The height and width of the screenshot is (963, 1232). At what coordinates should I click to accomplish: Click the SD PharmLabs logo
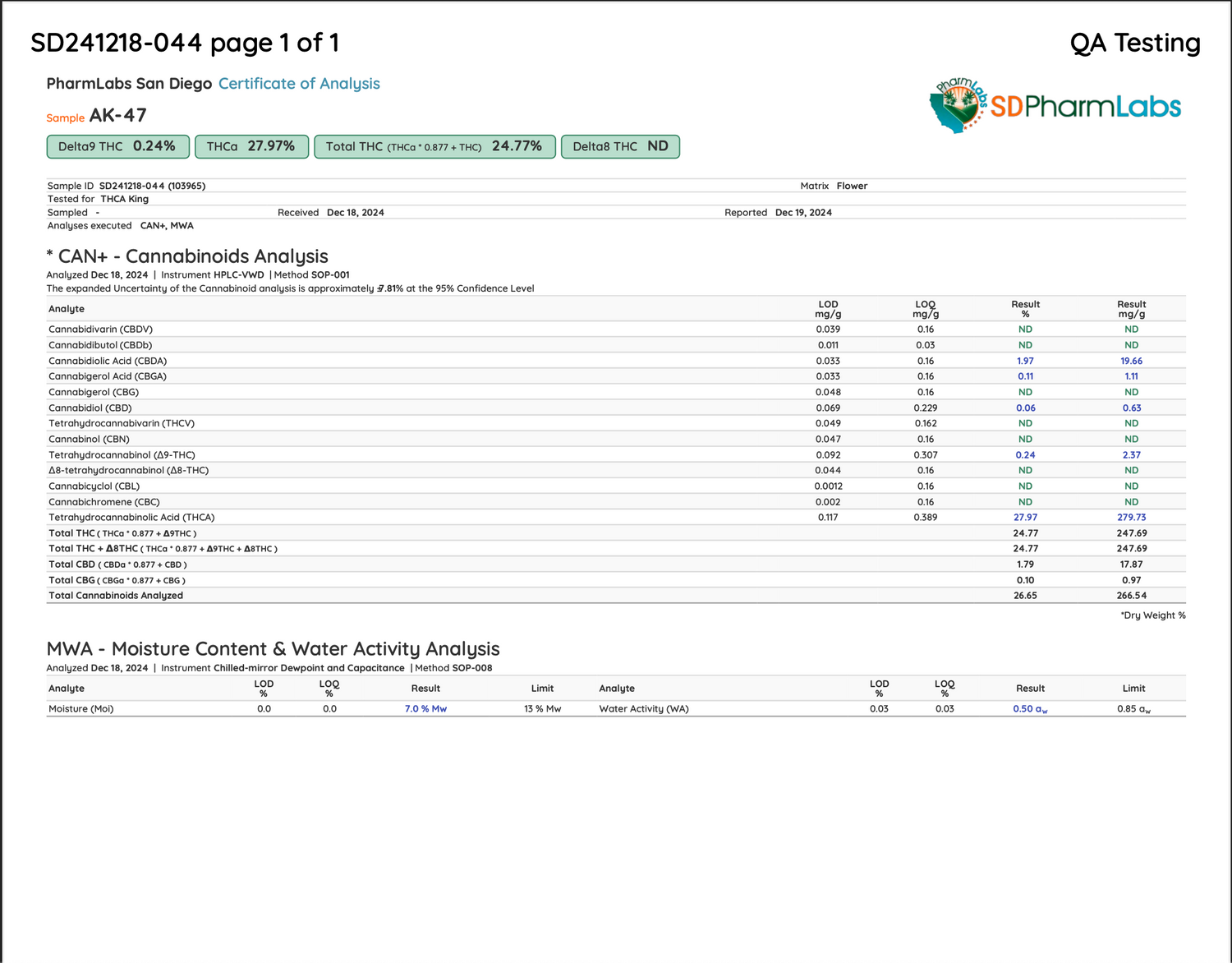coord(1055,106)
